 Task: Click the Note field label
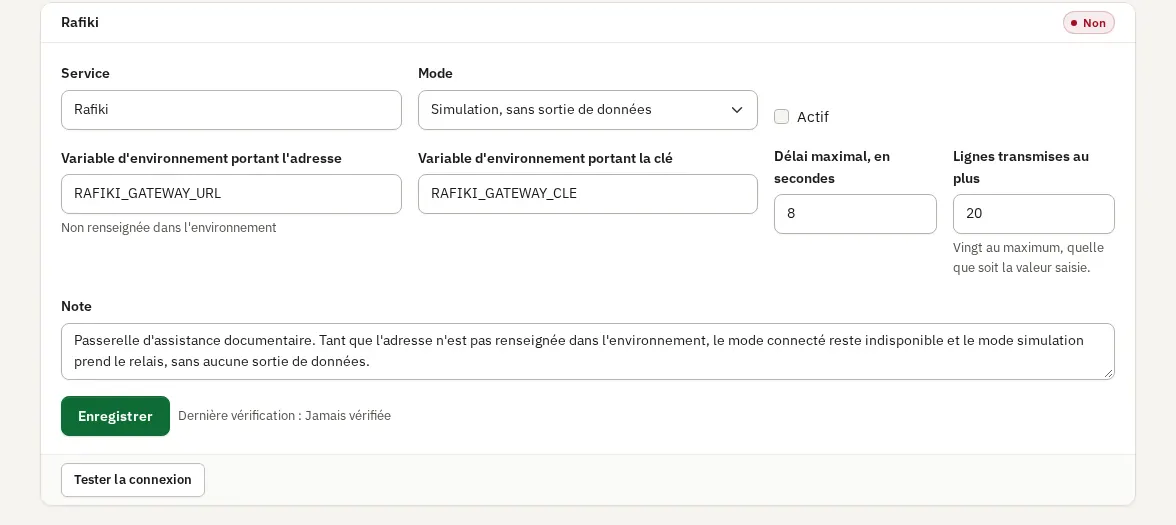[x=76, y=307]
